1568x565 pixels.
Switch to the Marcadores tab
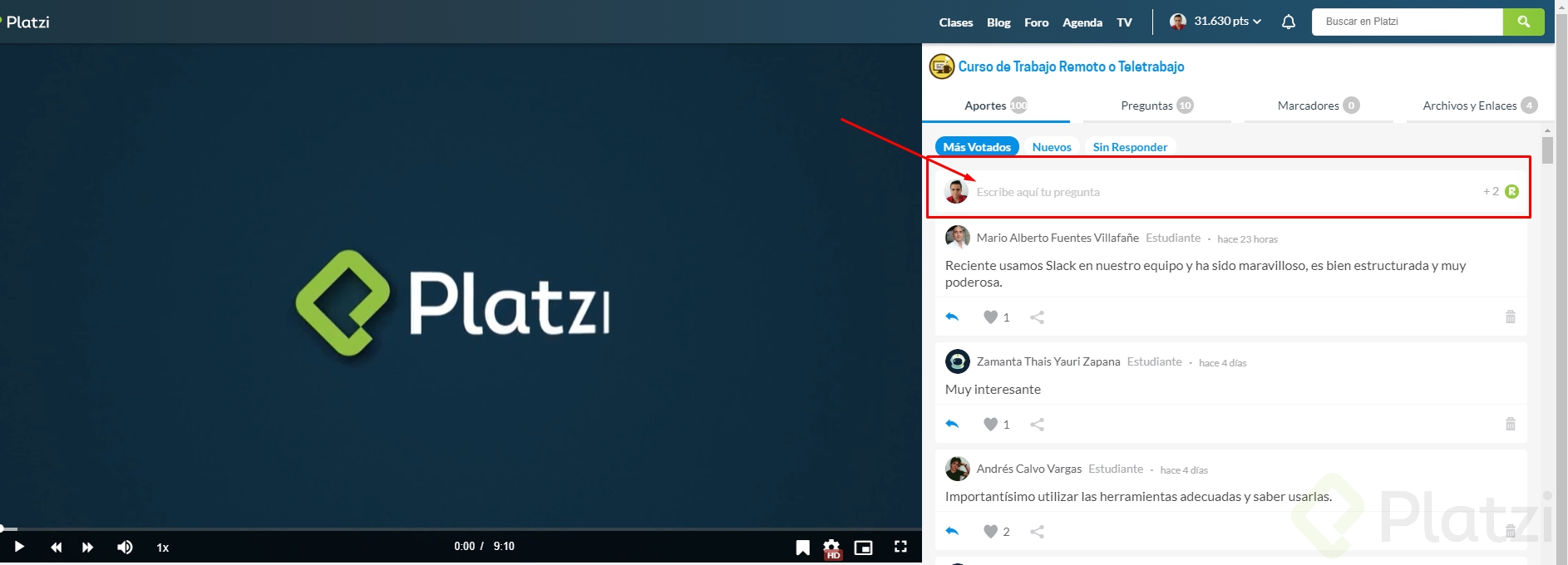point(1319,106)
